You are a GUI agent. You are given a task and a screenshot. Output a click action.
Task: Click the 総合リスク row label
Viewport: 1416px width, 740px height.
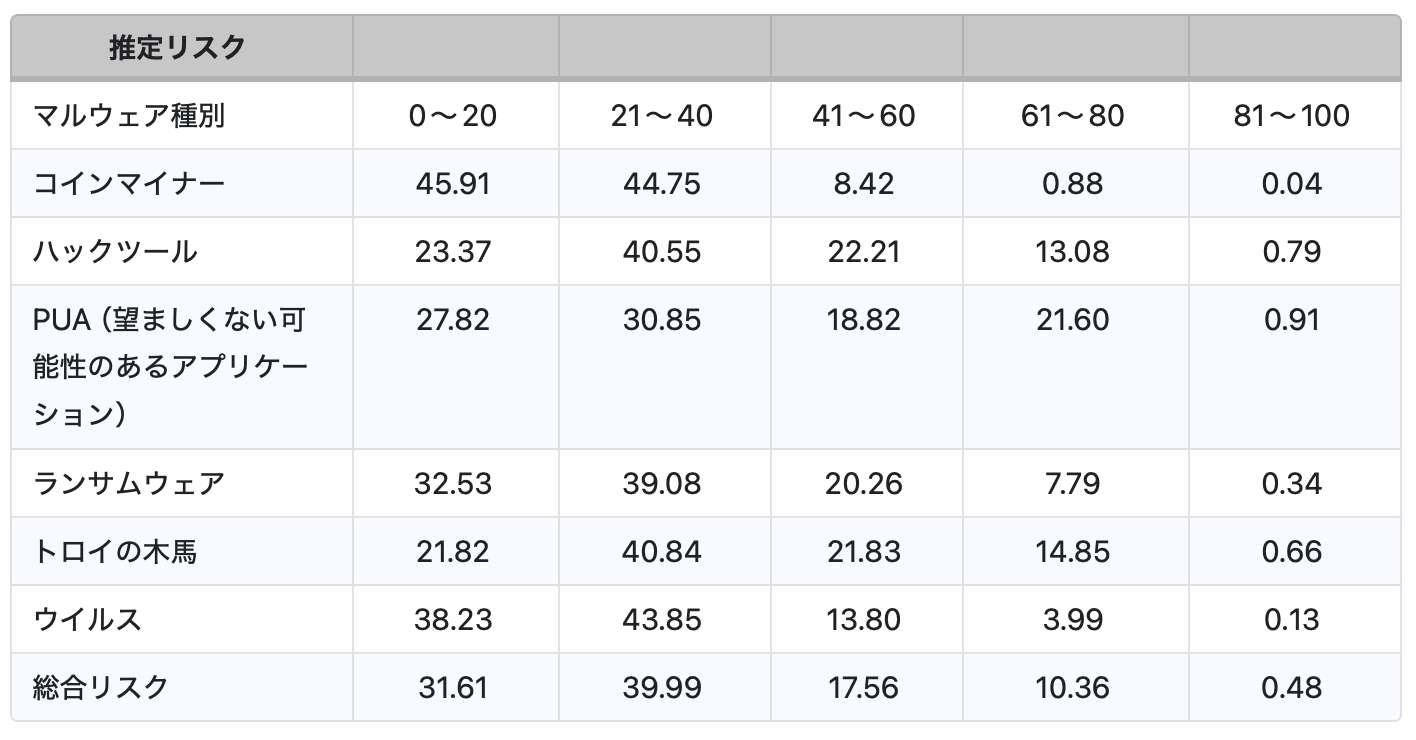[x=101, y=687]
